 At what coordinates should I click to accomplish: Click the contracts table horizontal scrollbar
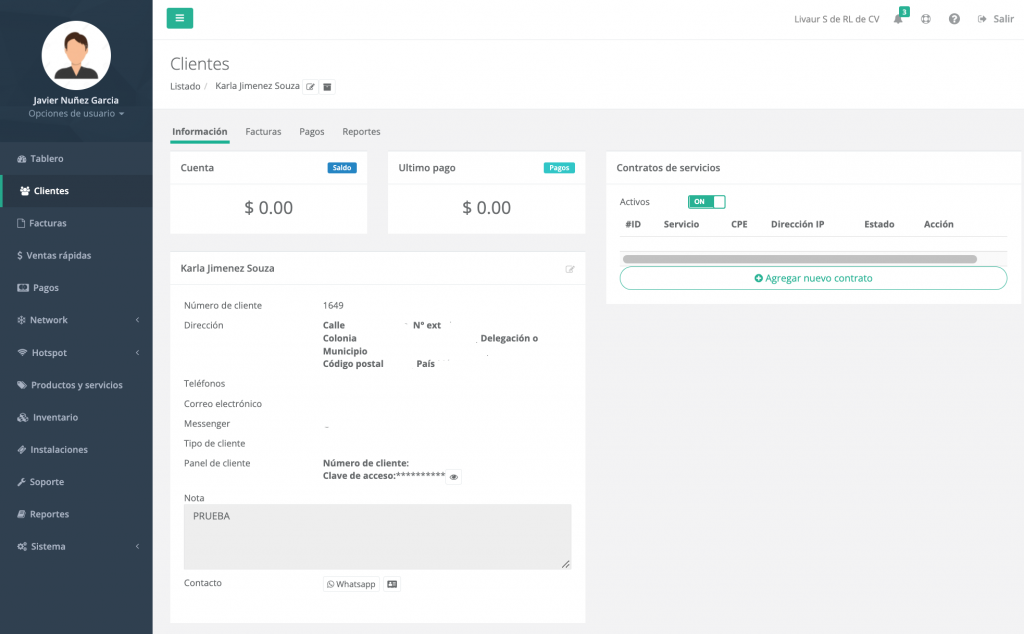[799, 259]
